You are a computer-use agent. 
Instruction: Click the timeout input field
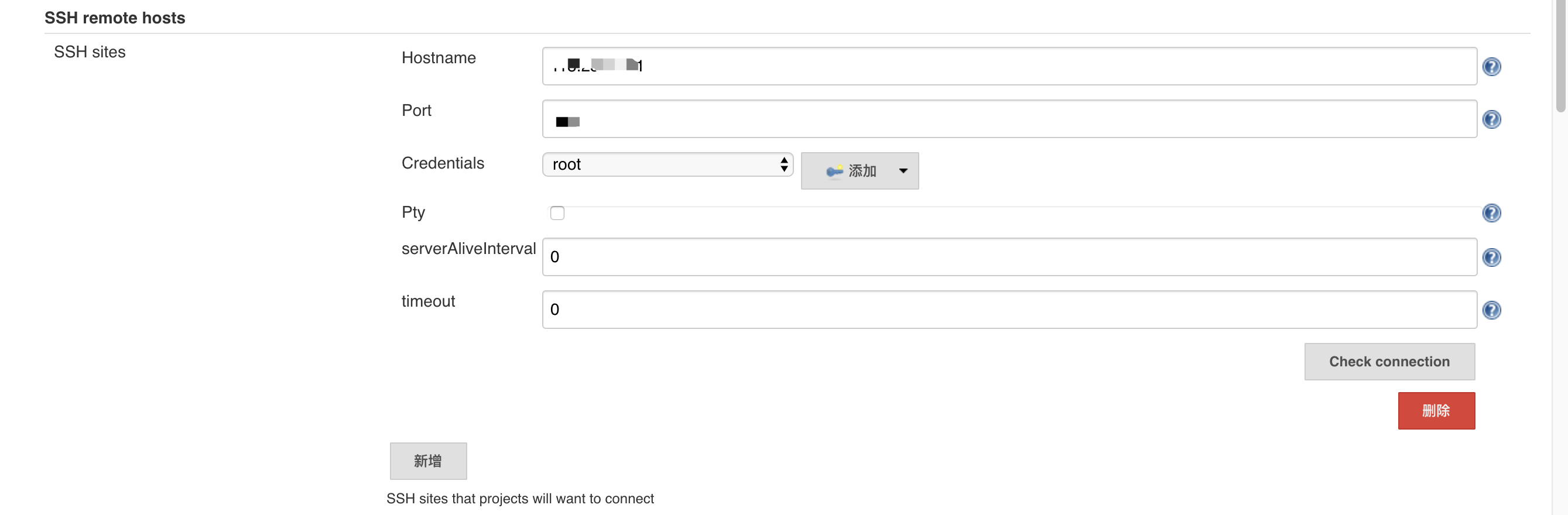(x=1009, y=309)
